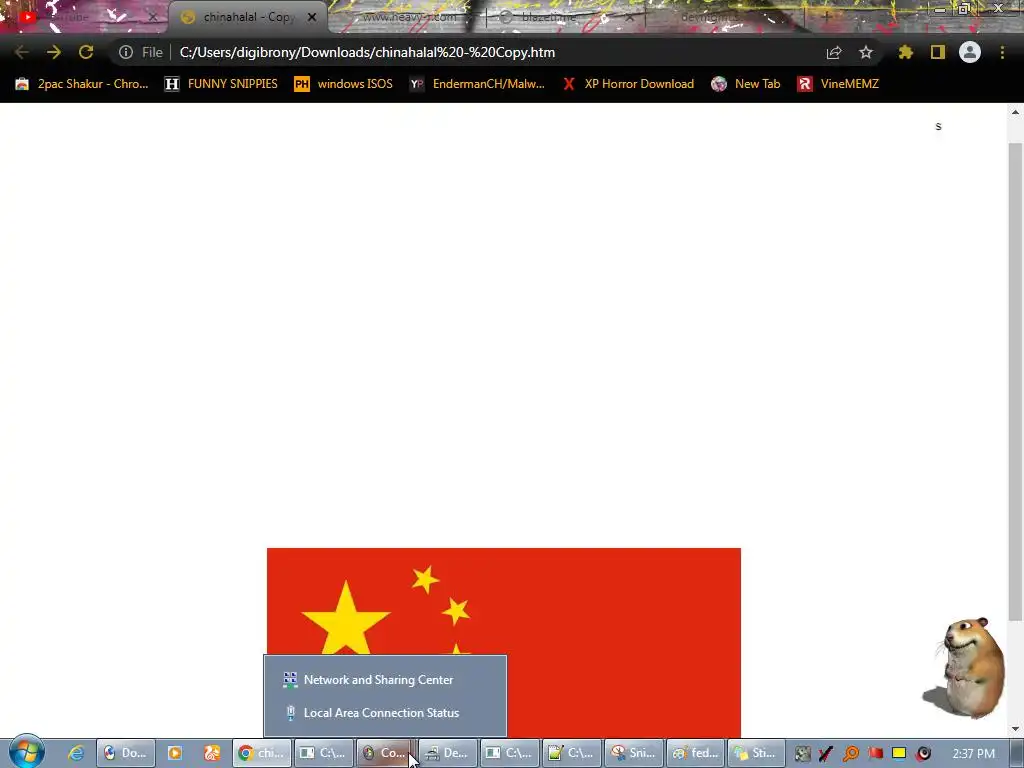View site information icon beside File
1024x768 pixels.
coord(125,52)
